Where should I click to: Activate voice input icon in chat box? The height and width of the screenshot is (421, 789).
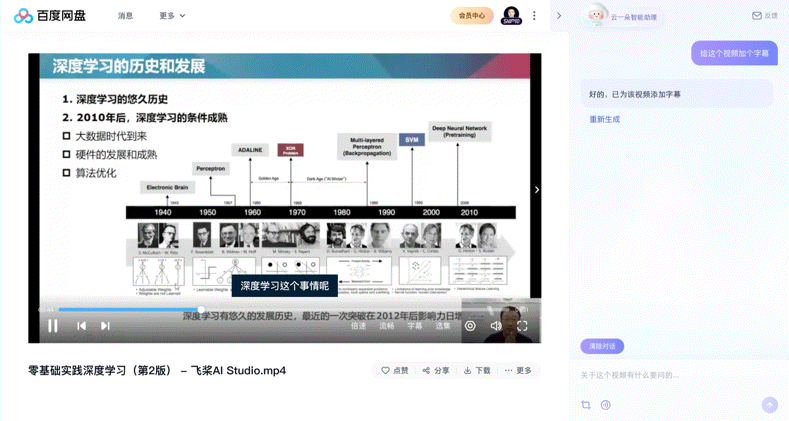[606, 404]
